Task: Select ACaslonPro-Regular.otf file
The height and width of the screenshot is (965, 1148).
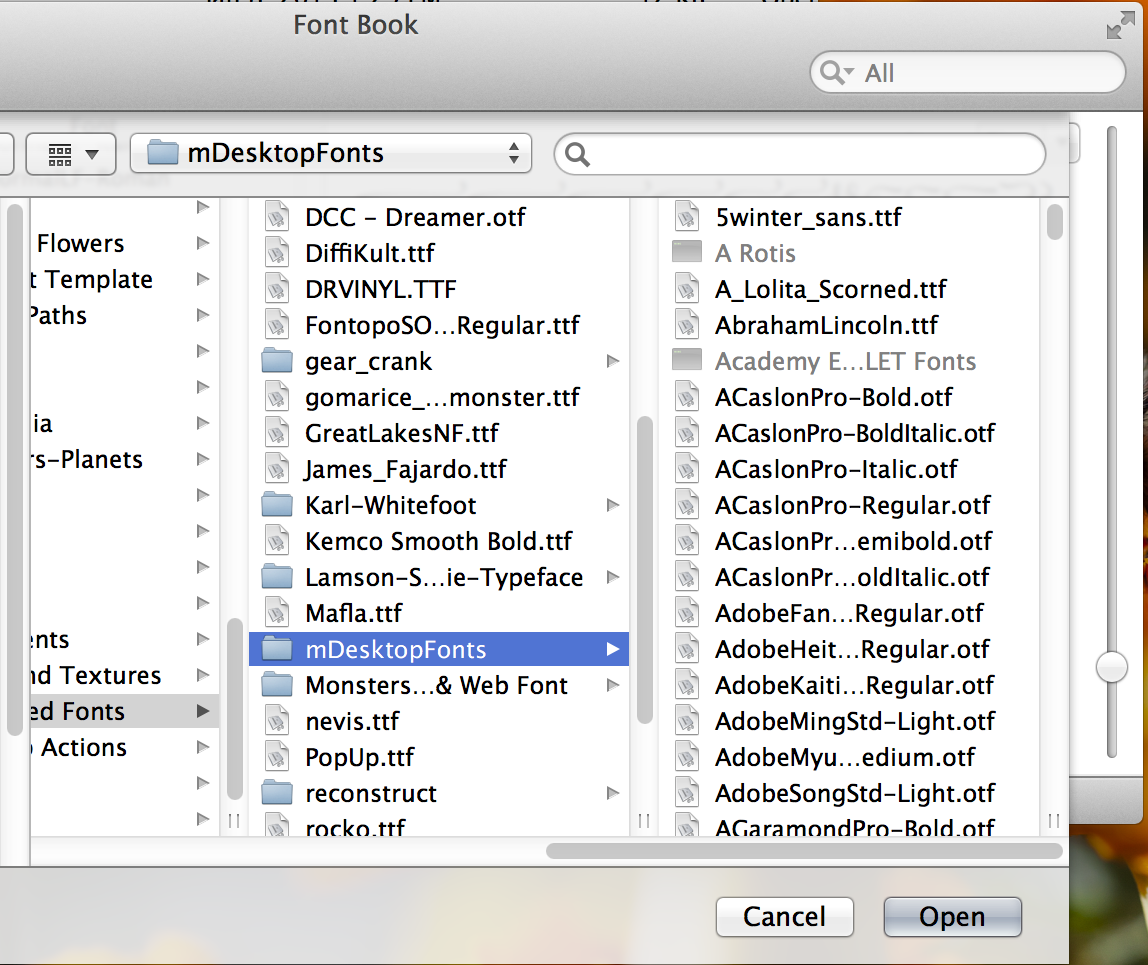Action: point(849,505)
